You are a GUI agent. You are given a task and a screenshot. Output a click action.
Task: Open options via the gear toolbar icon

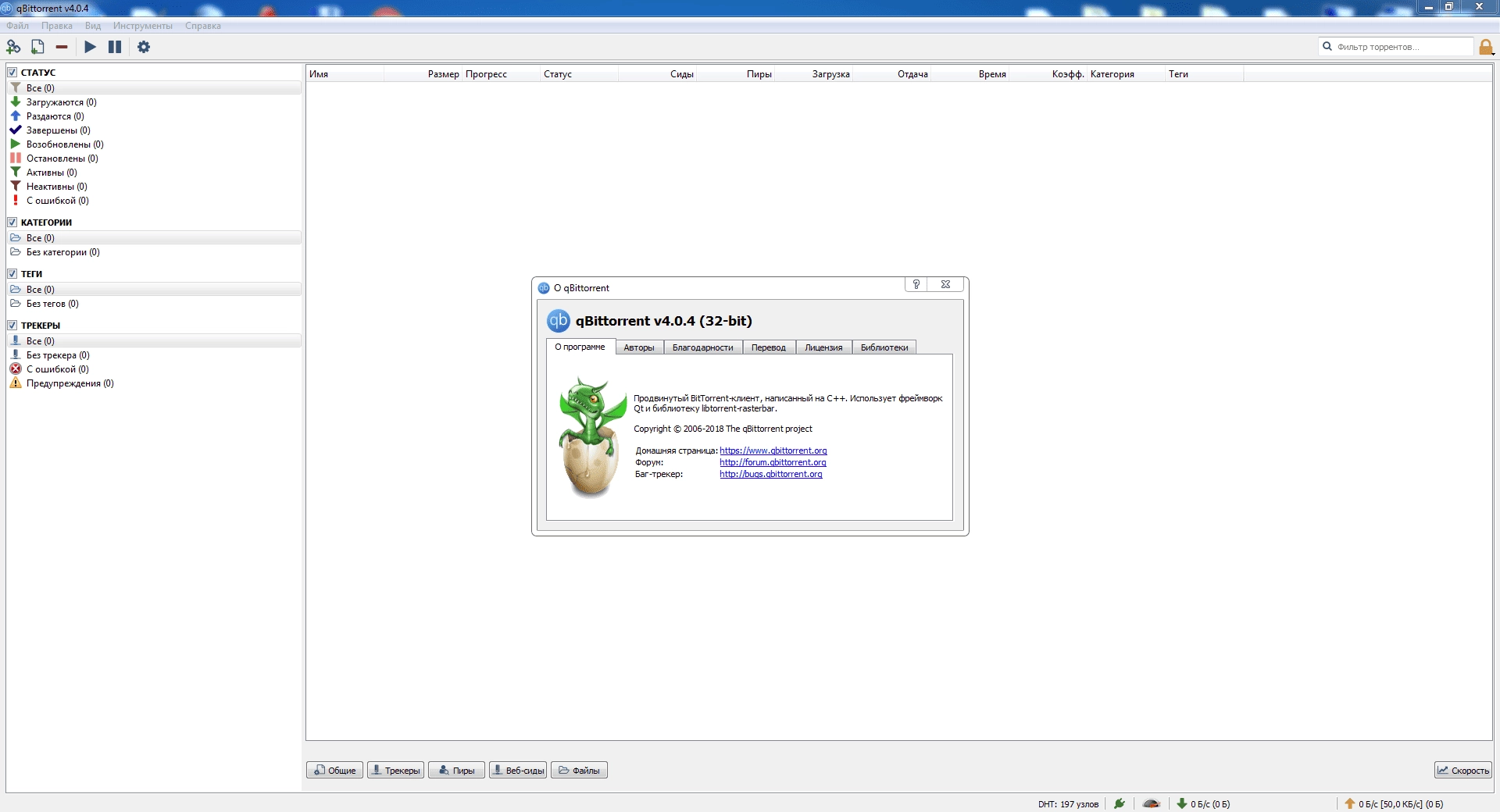(144, 47)
